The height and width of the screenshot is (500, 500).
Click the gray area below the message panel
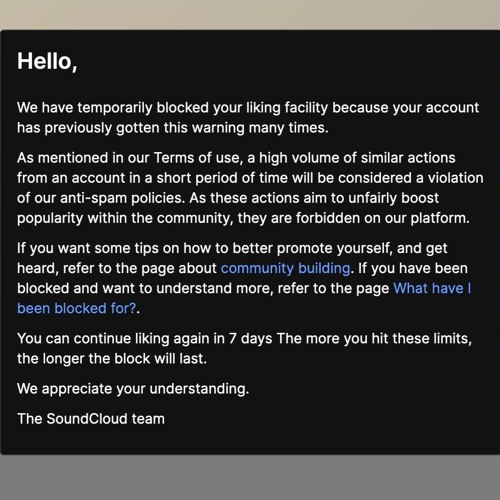250,477
